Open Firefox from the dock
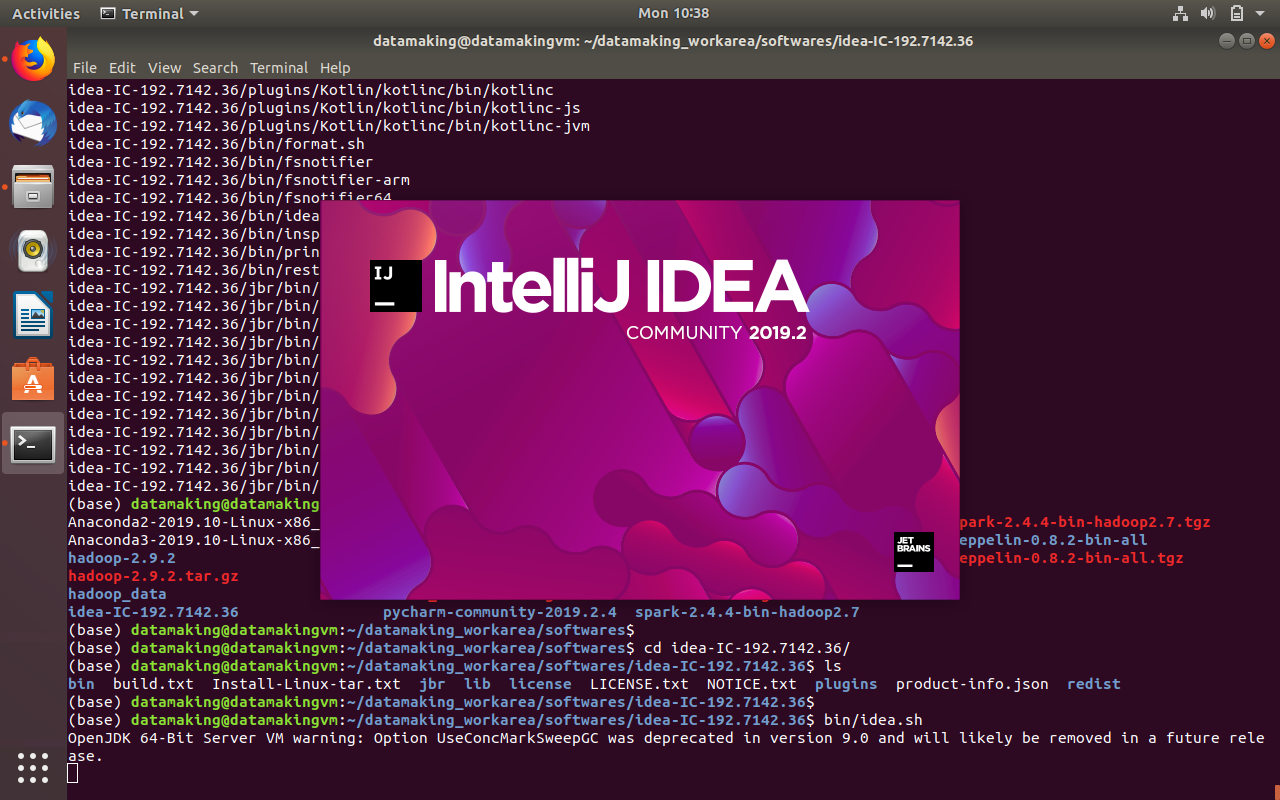This screenshot has height=800, width=1280. pos(33,59)
